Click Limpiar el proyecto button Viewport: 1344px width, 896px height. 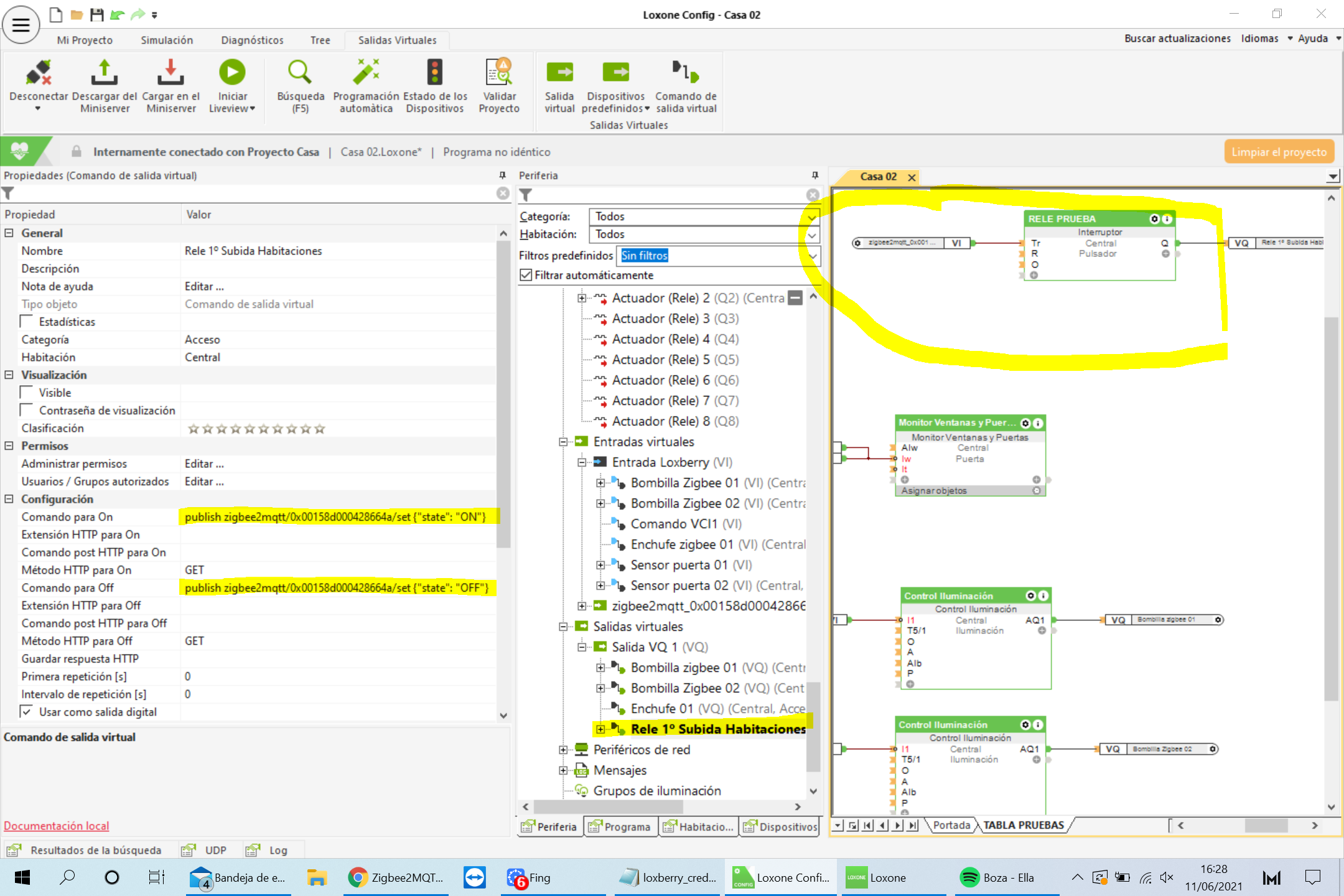(x=1279, y=152)
